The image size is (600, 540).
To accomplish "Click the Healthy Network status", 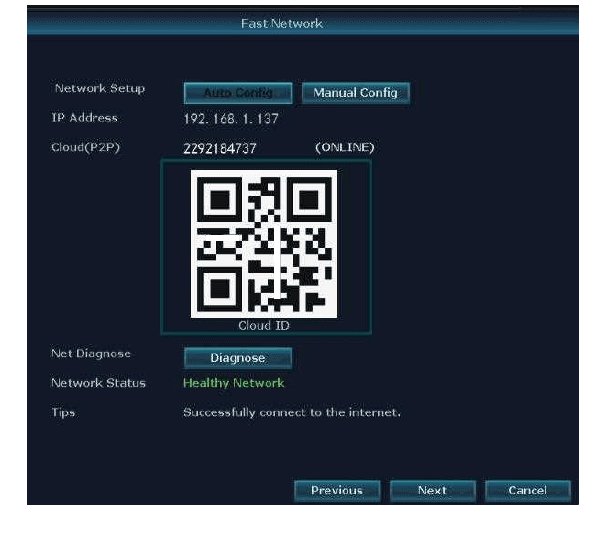I will click(x=234, y=383).
